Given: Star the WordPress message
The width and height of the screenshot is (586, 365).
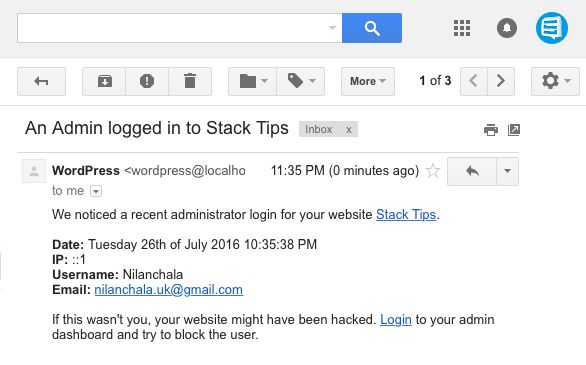Looking at the screenshot, I should [433, 171].
